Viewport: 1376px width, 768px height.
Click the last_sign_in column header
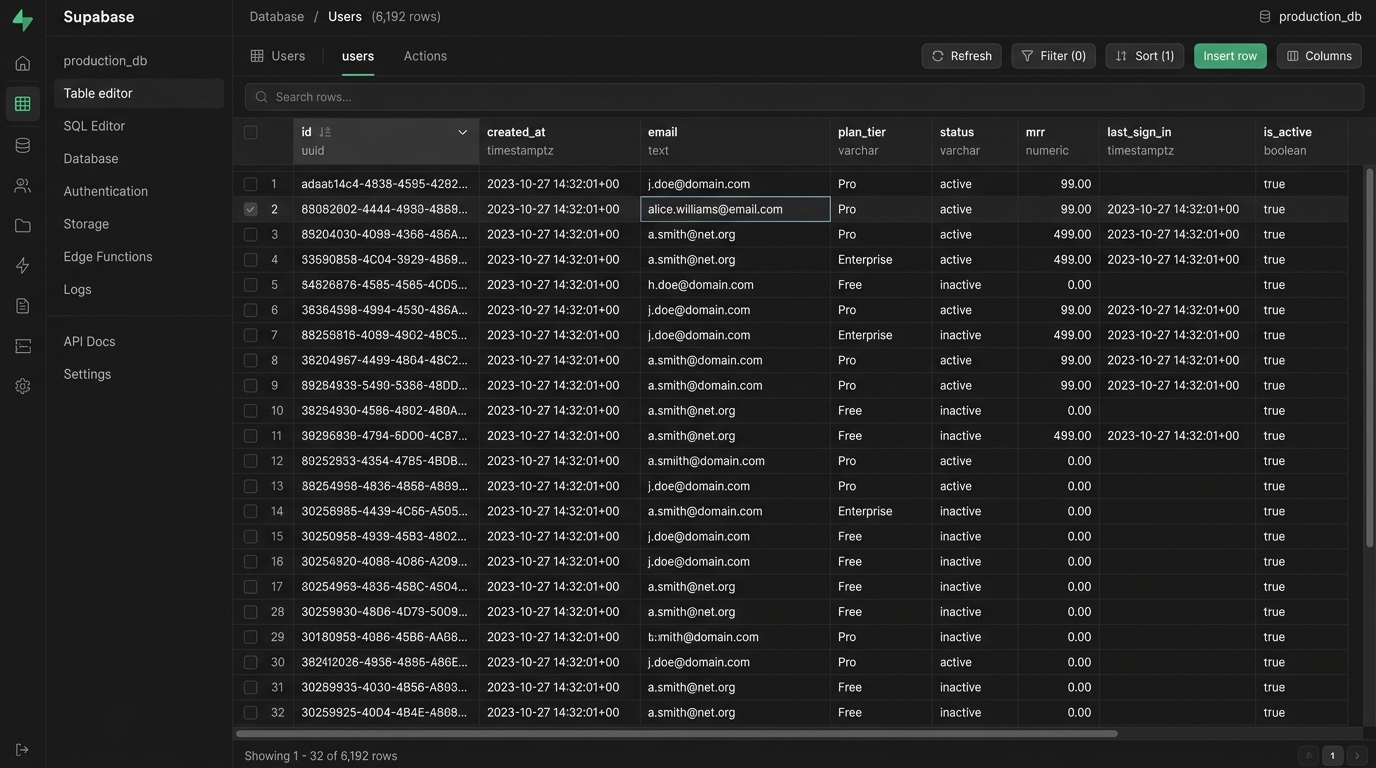pos(1177,141)
